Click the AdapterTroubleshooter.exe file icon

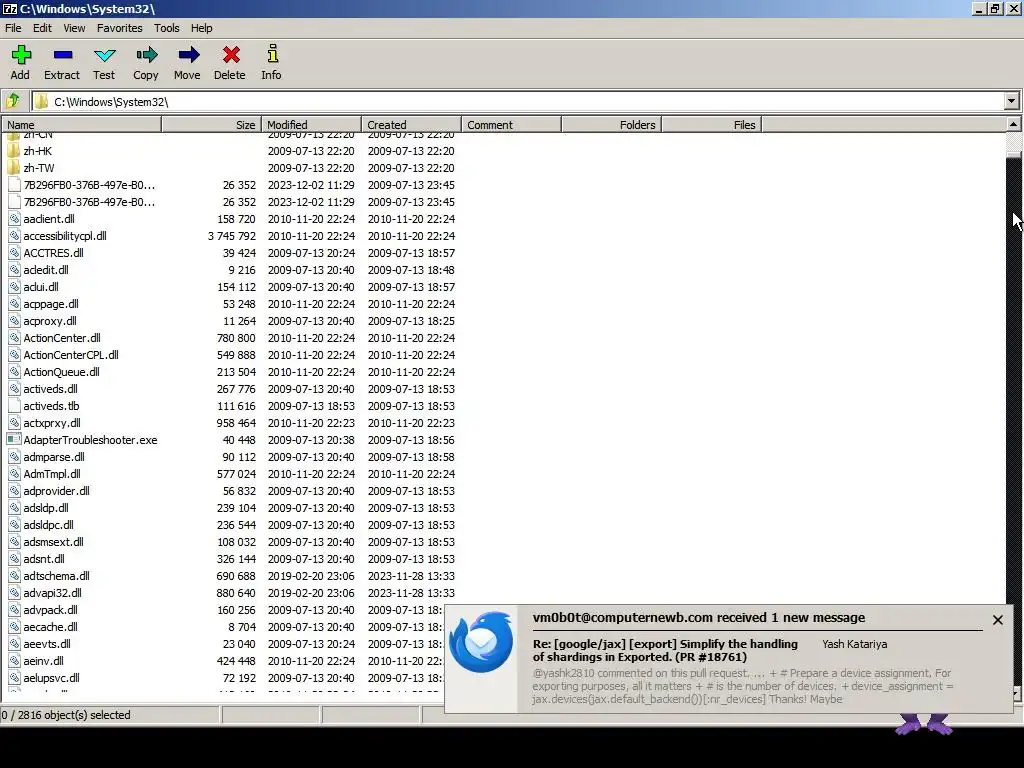14,440
